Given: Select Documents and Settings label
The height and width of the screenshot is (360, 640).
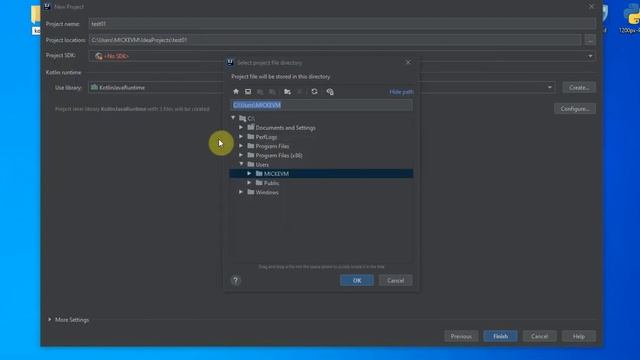Looking at the screenshot, I should coord(285,128).
